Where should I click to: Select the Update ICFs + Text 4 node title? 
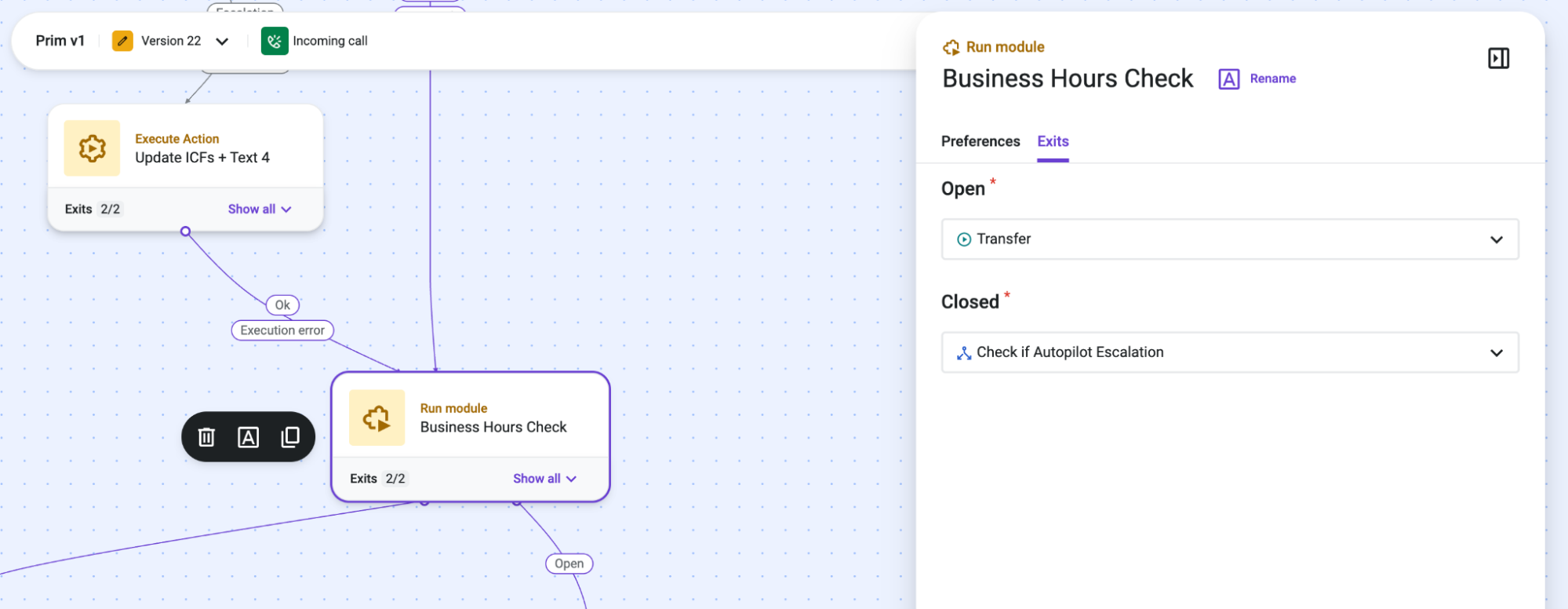tap(202, 158)
